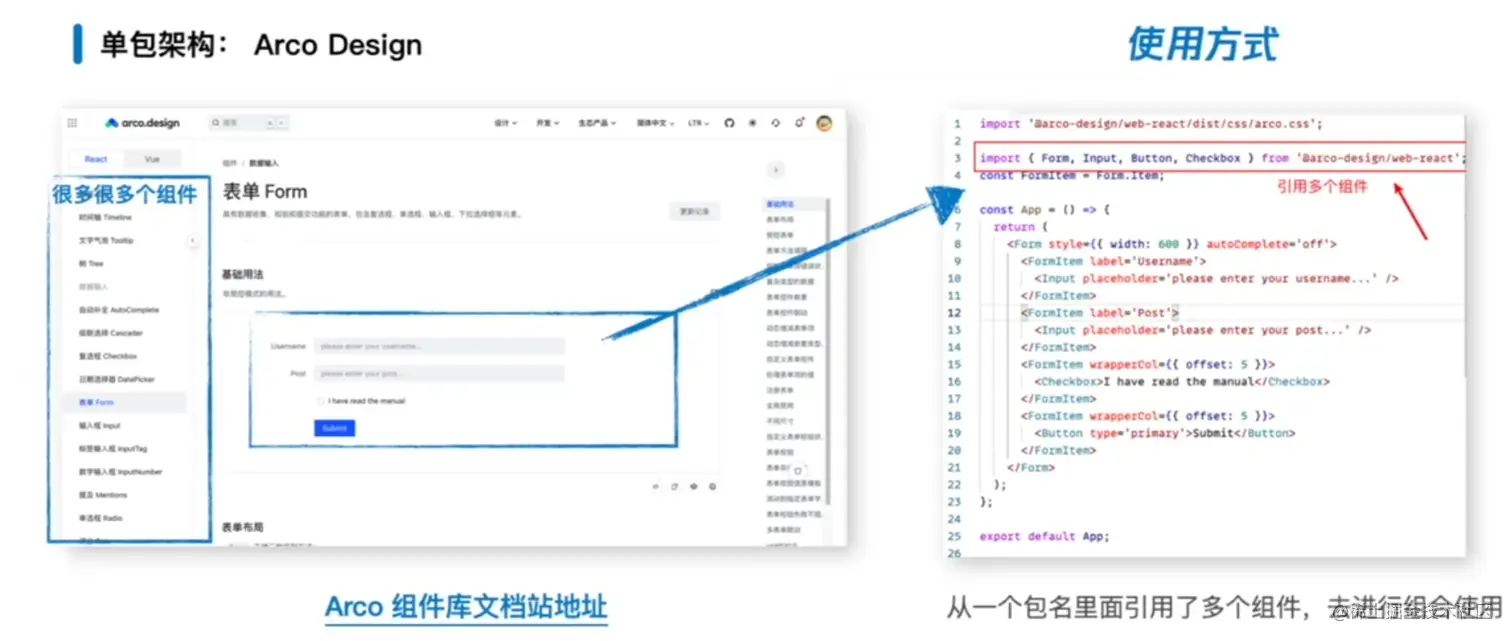Check the 'I have read the manual' checkbox

point(320,401)
